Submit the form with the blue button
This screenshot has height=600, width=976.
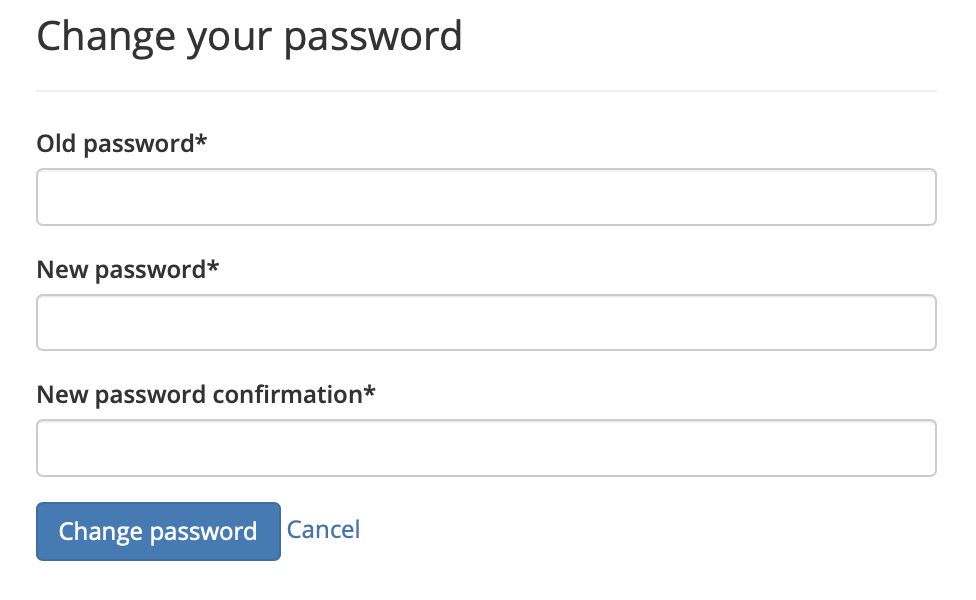(x=158, y=531)
